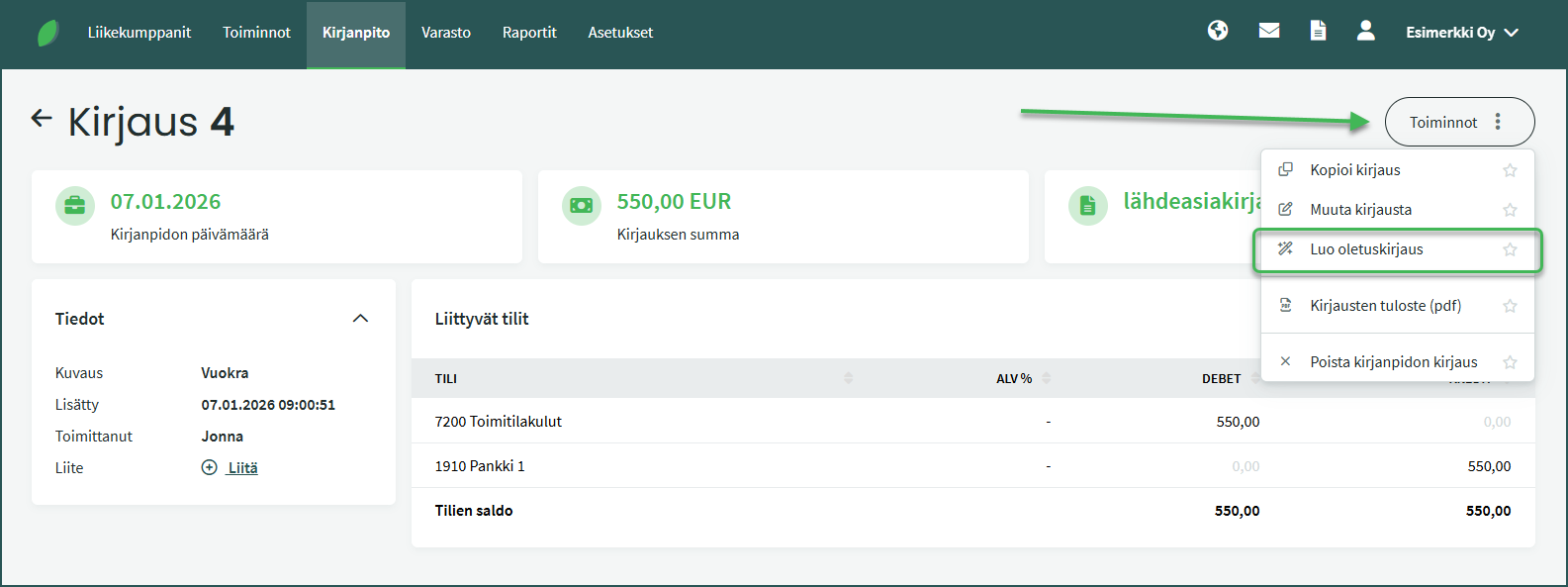Click the green leaf home logo
This screenshot has width=1568, height=587.
[47, 33]
